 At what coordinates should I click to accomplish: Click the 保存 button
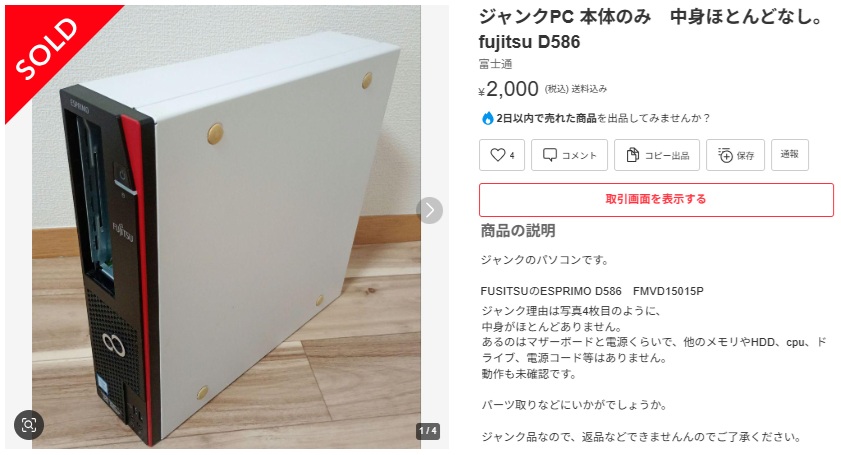click(735, 155)
